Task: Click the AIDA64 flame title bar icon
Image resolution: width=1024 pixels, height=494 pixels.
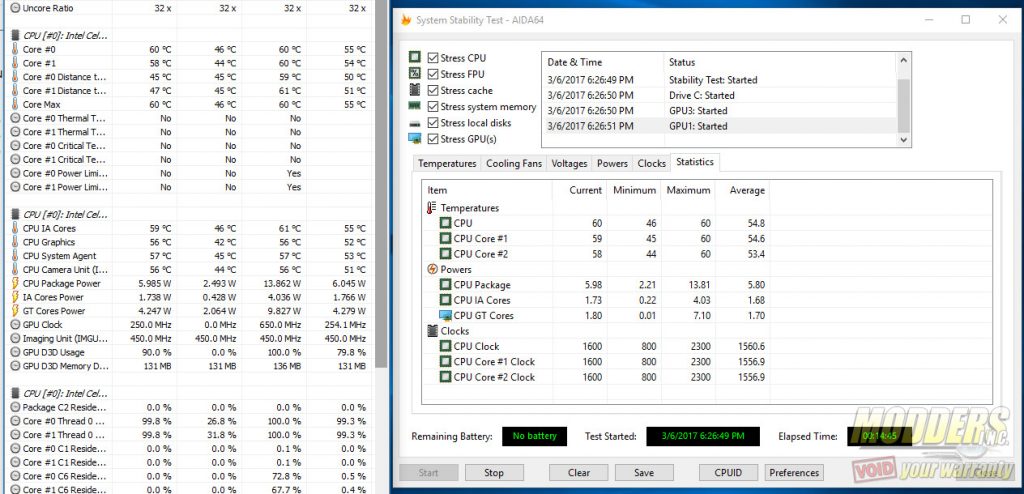Action: coord(406,20)
